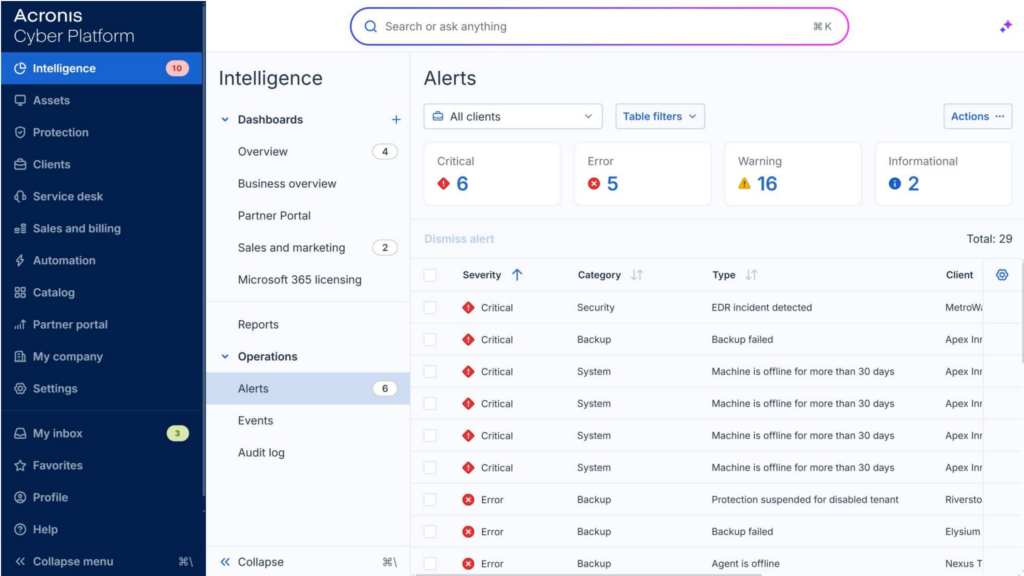The height and width of the screenshot is (576, 1024).
Task: Click the search magnifier icon
Action: pyautogui.click(x=370, y=26)
